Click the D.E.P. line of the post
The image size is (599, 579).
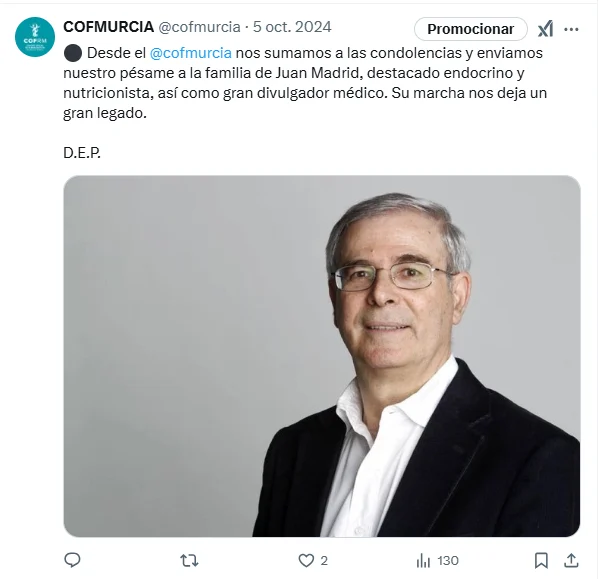(82, 153)
